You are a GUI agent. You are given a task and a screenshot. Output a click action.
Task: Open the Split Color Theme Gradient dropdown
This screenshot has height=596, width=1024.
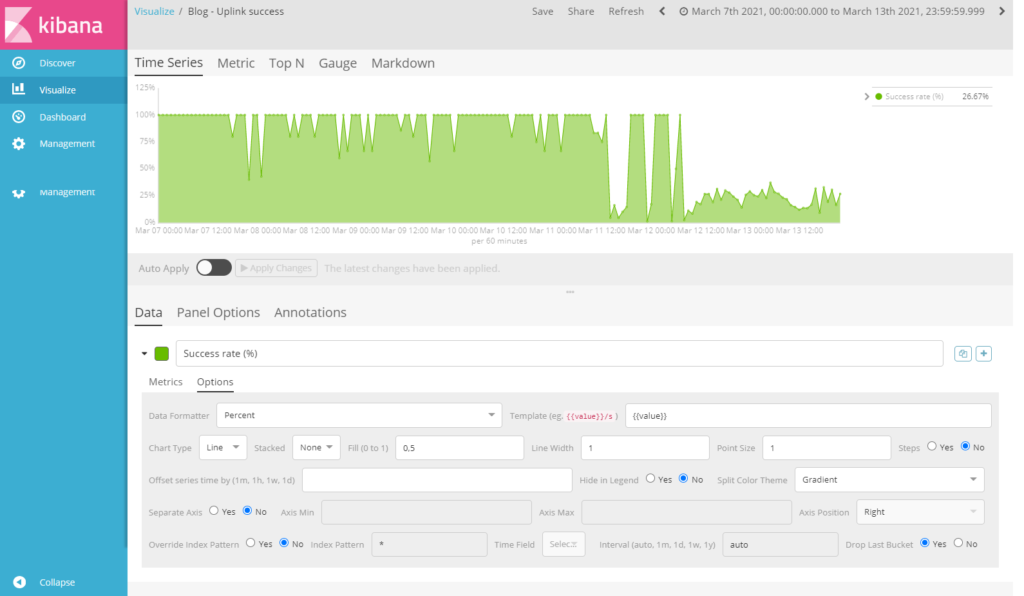pyautogui.click(x=889, y=480)
